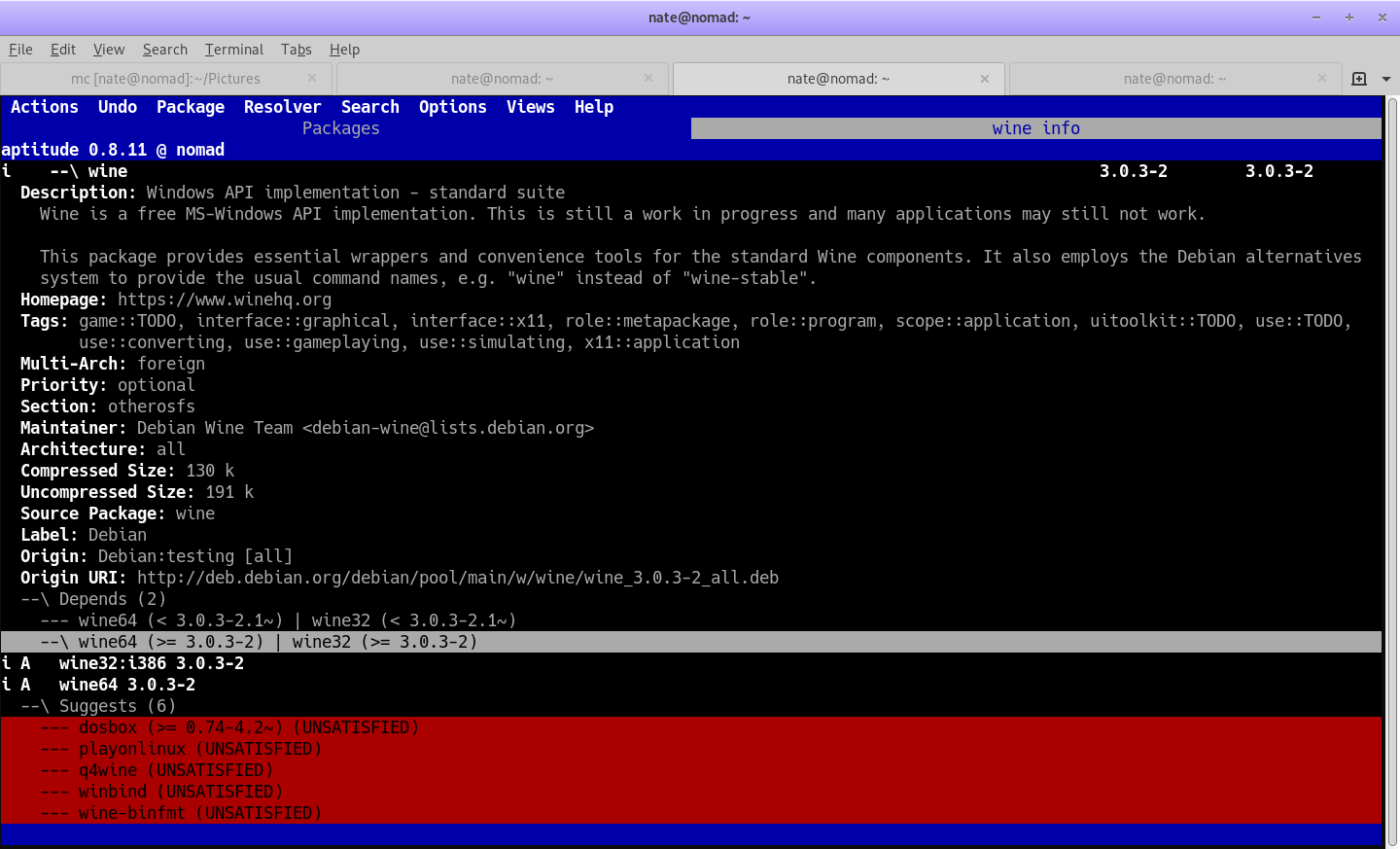Switch to the Packages view
Image resolution: width=1400 pixels, height=849 pixels.
[340, 128]
